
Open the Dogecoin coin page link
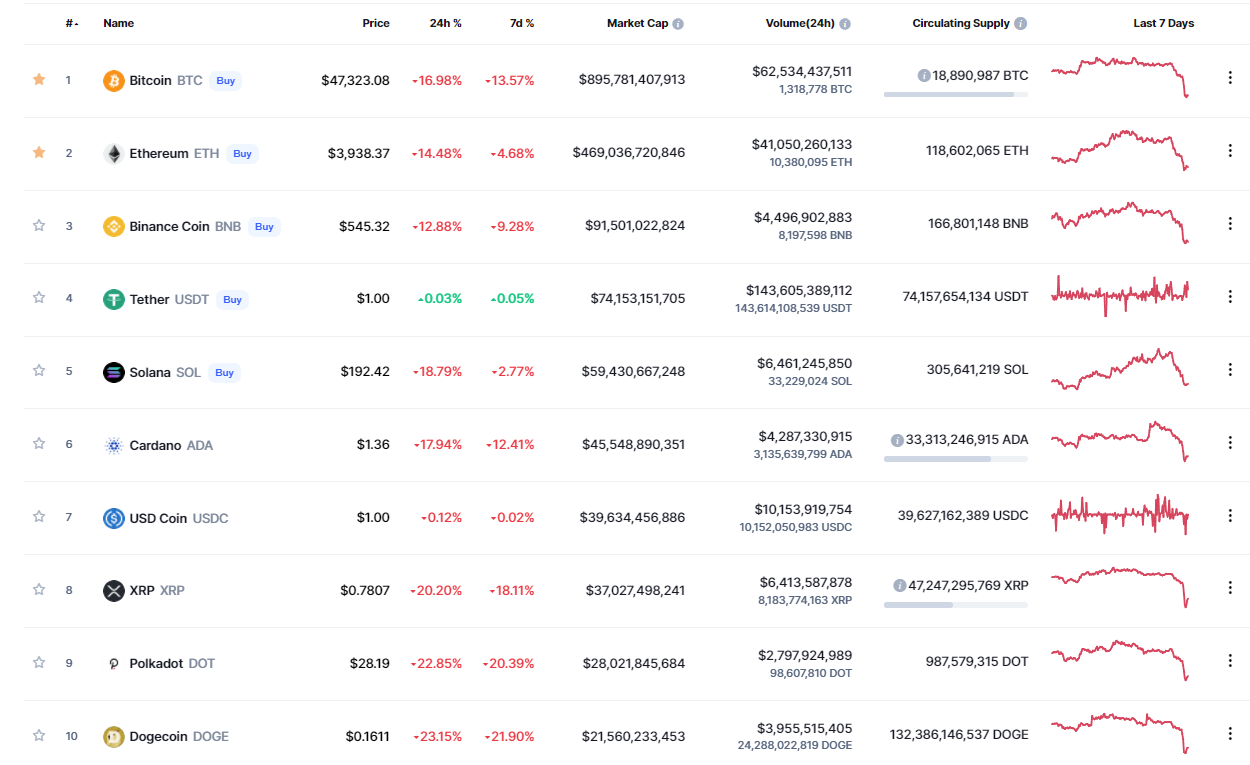[x=179, y=736]
